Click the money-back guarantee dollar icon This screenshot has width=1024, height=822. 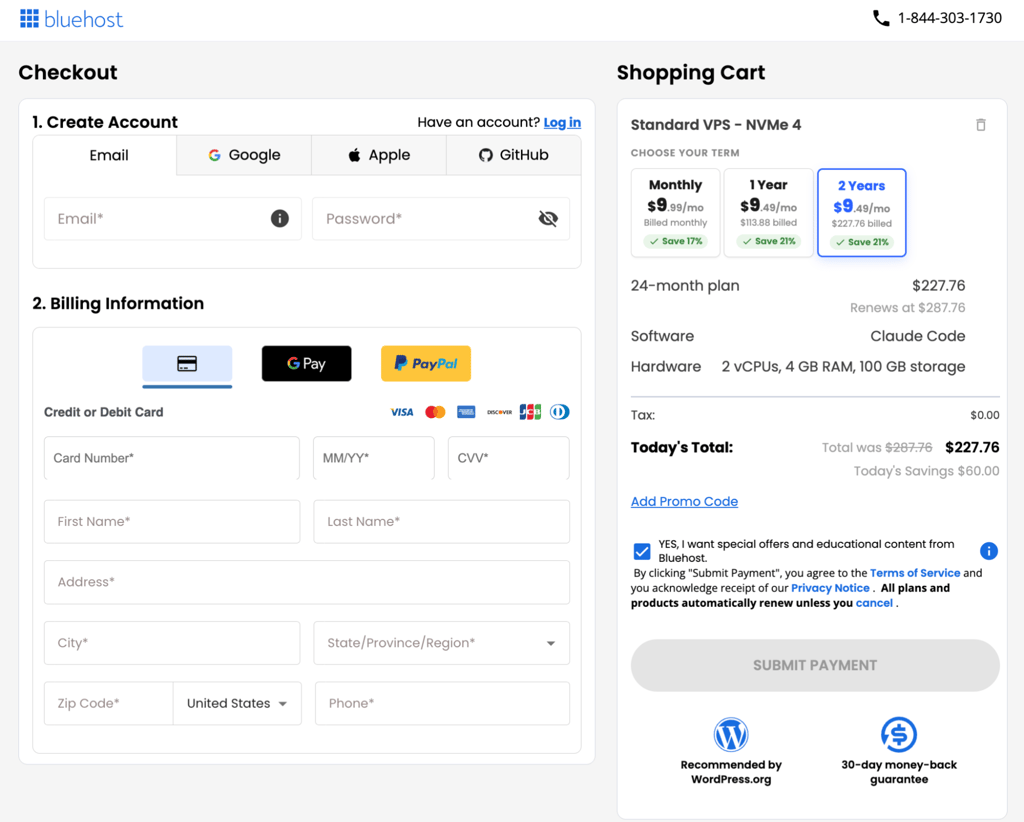point(899,735)
